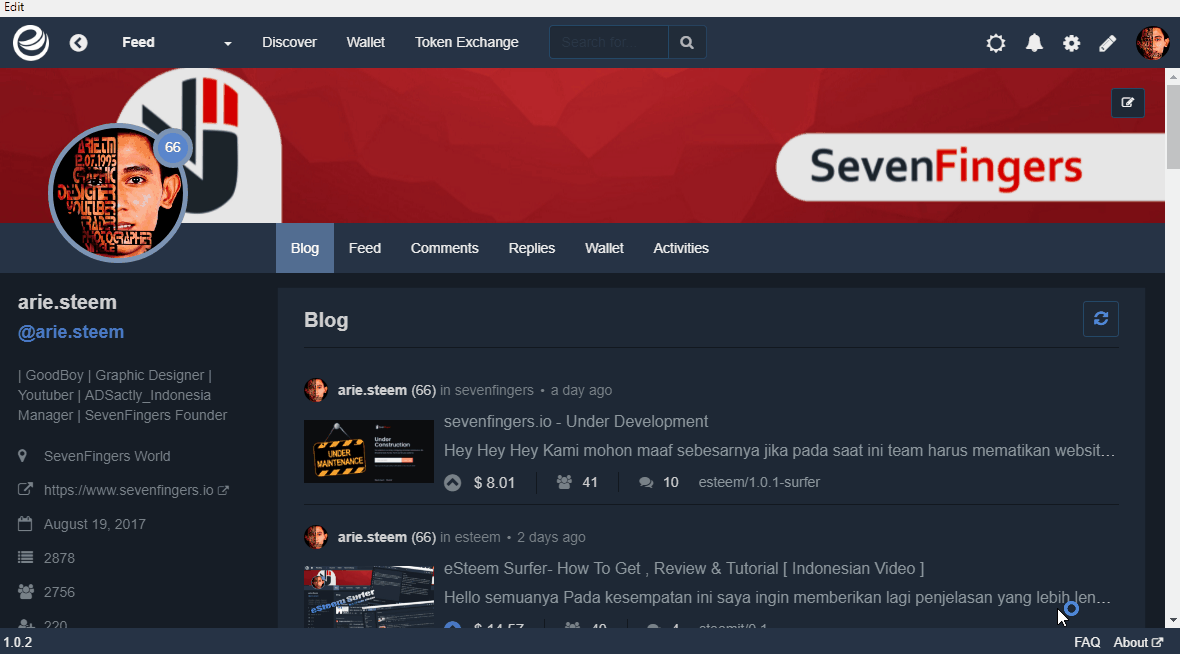Image resolution: width=1180 pixels, height=654 pixels.
Task: Refresh the blog list
Action: click(1101, 318)
